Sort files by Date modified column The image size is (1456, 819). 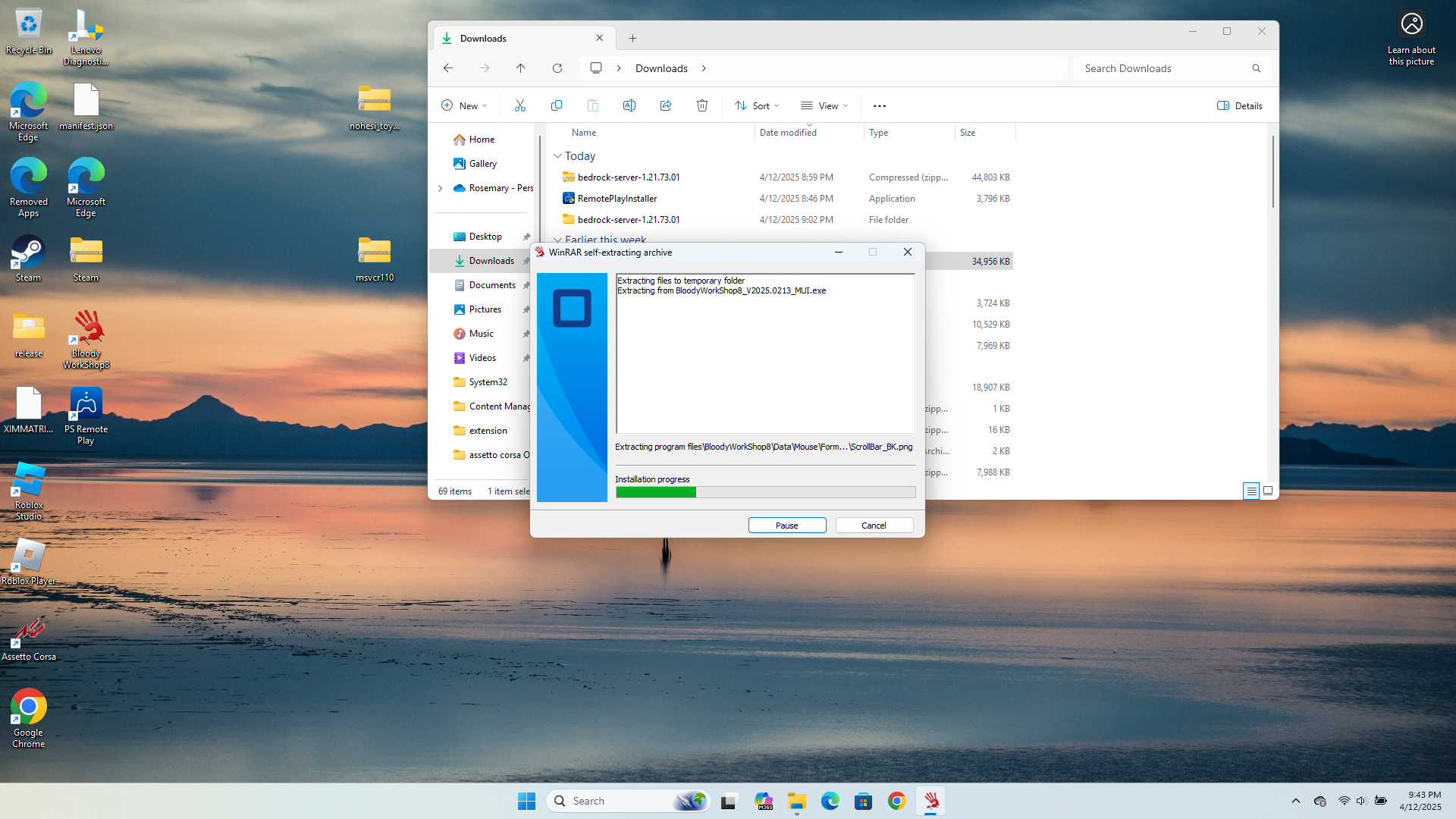tap(788, 133)
